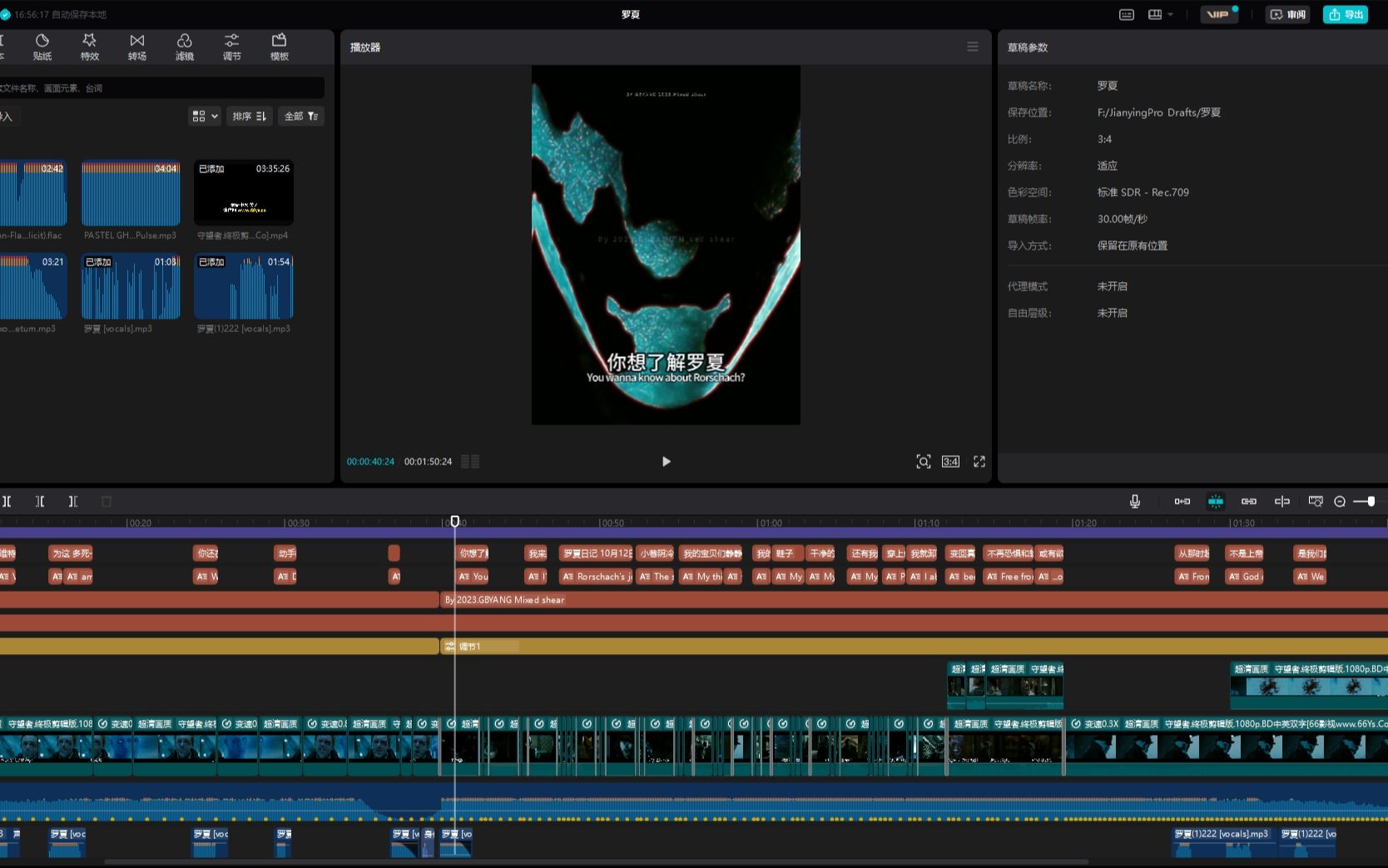1388x868 pixels.
Task: Click the horizontal timeline scrollbar
Action: point(596,862)
